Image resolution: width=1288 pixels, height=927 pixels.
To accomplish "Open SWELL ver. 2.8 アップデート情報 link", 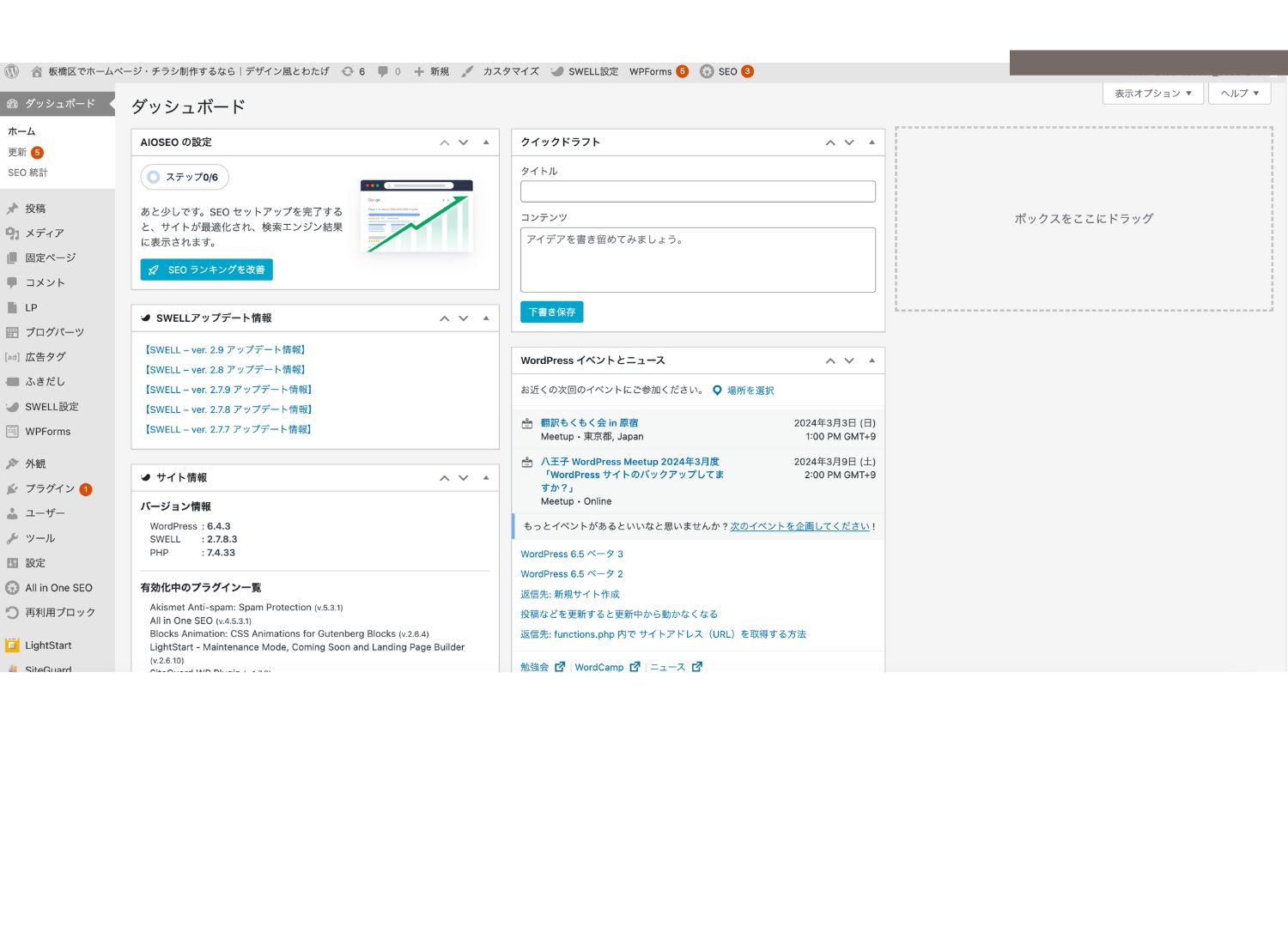I will [226, 370].
